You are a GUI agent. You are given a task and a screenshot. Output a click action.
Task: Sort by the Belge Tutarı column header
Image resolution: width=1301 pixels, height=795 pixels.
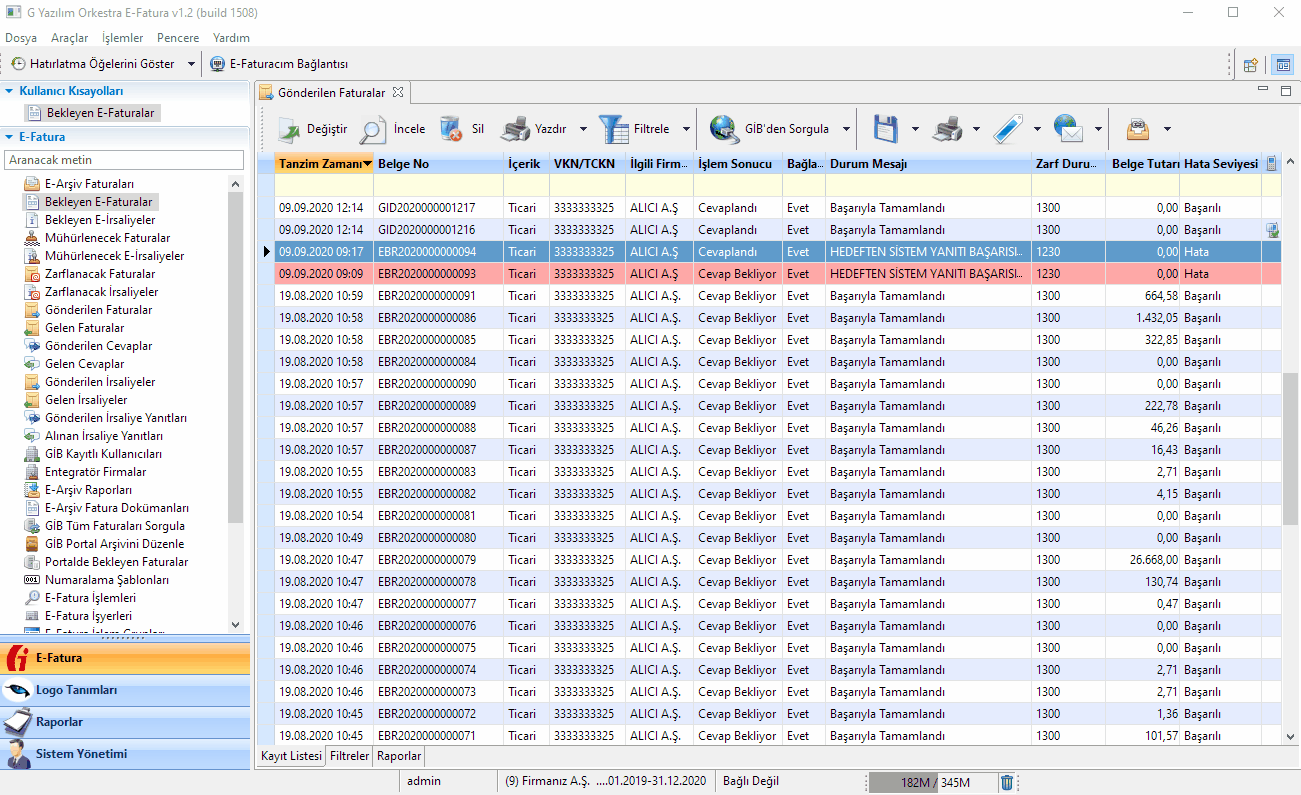coord(1144,163)
